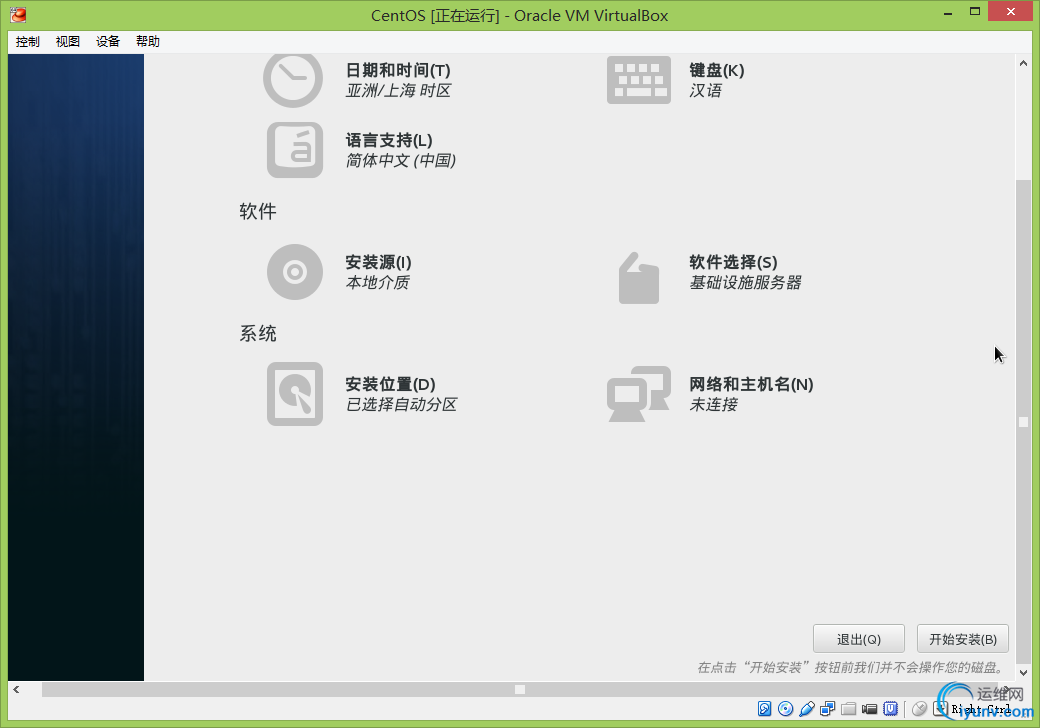Click the 软件 section heading
The width and height of the screenshot is (1040, 728).
tap(257, 212)
